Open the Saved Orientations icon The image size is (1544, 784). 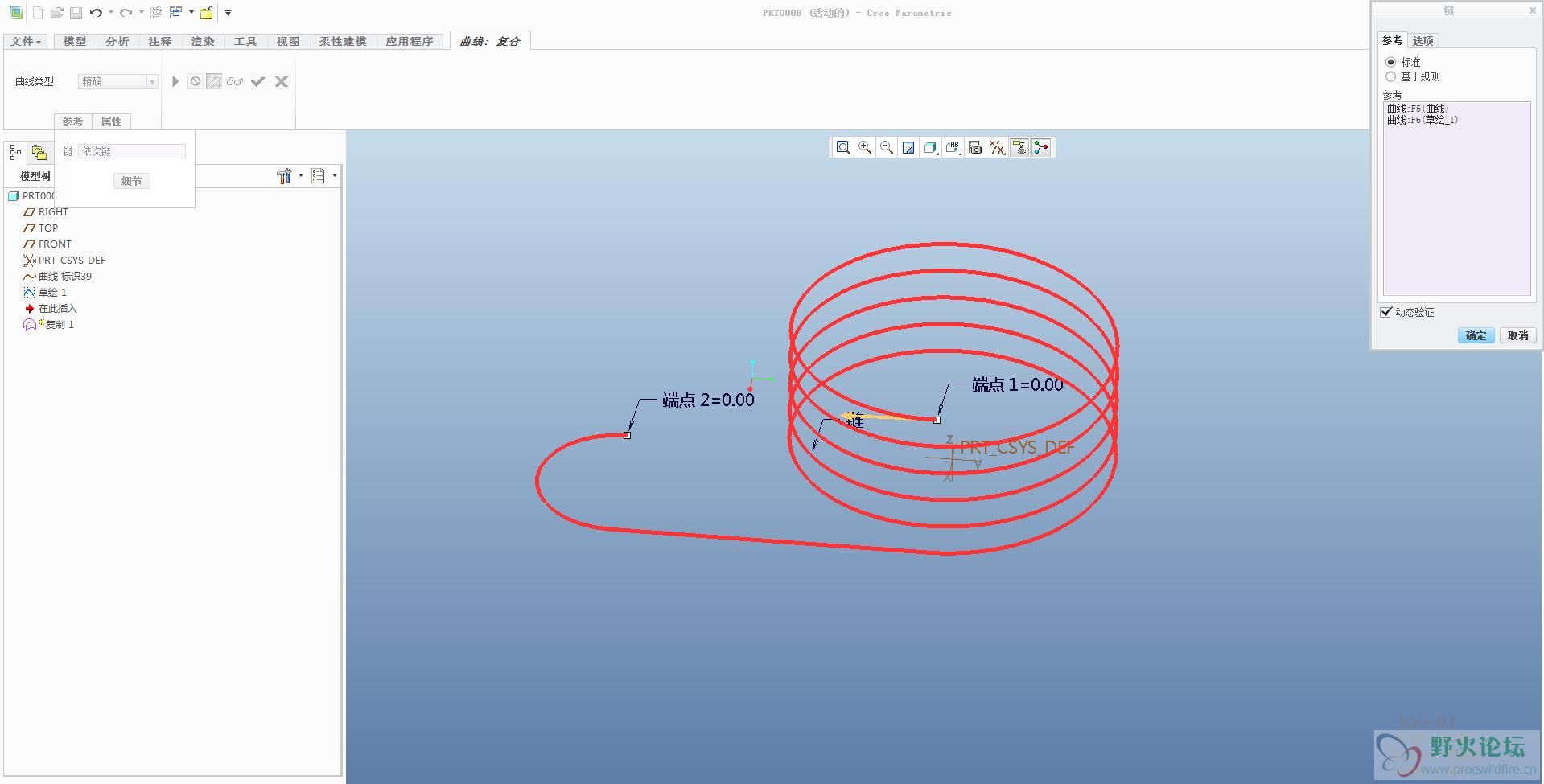[x=953, y=147]
